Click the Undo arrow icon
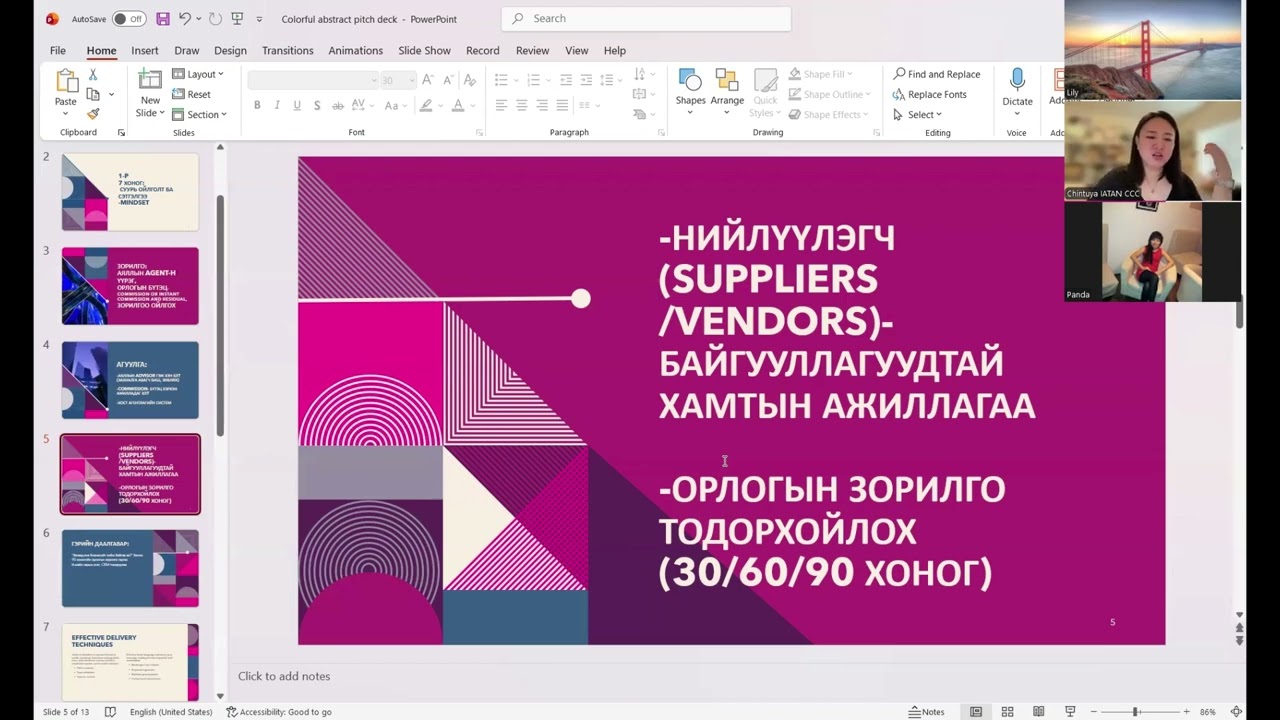This screenshot has width=1280, height=720. (185, 19)
